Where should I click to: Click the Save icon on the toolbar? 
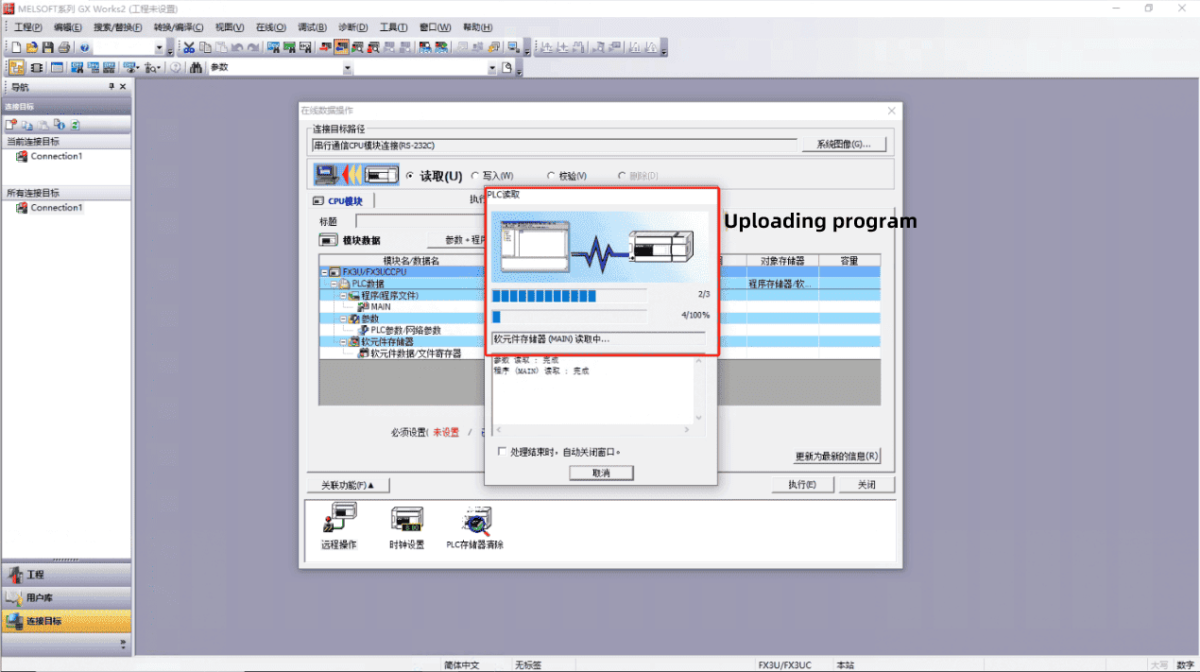click(x=47, y=46)
